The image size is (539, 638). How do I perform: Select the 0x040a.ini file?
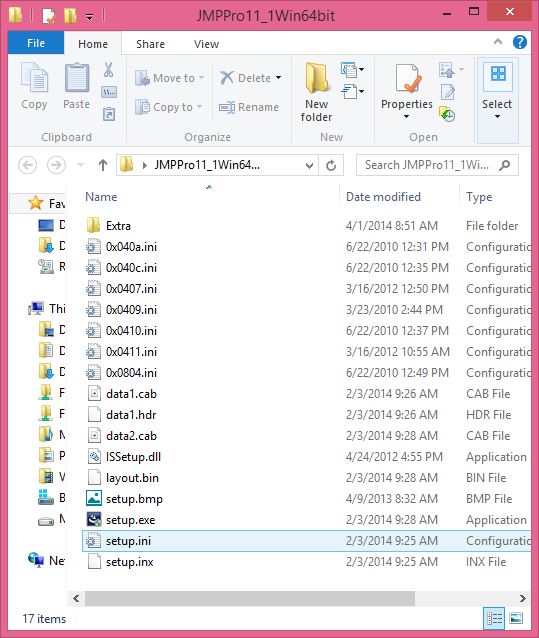tap(306, 247)
